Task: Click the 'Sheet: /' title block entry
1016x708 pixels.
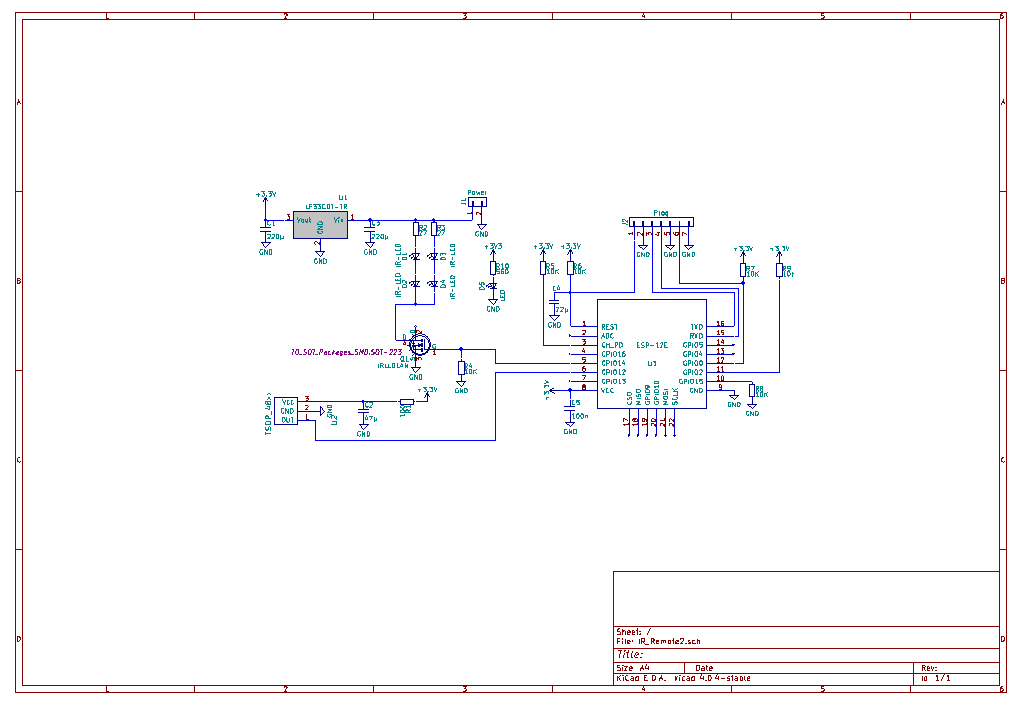Action: coord(634,632)
